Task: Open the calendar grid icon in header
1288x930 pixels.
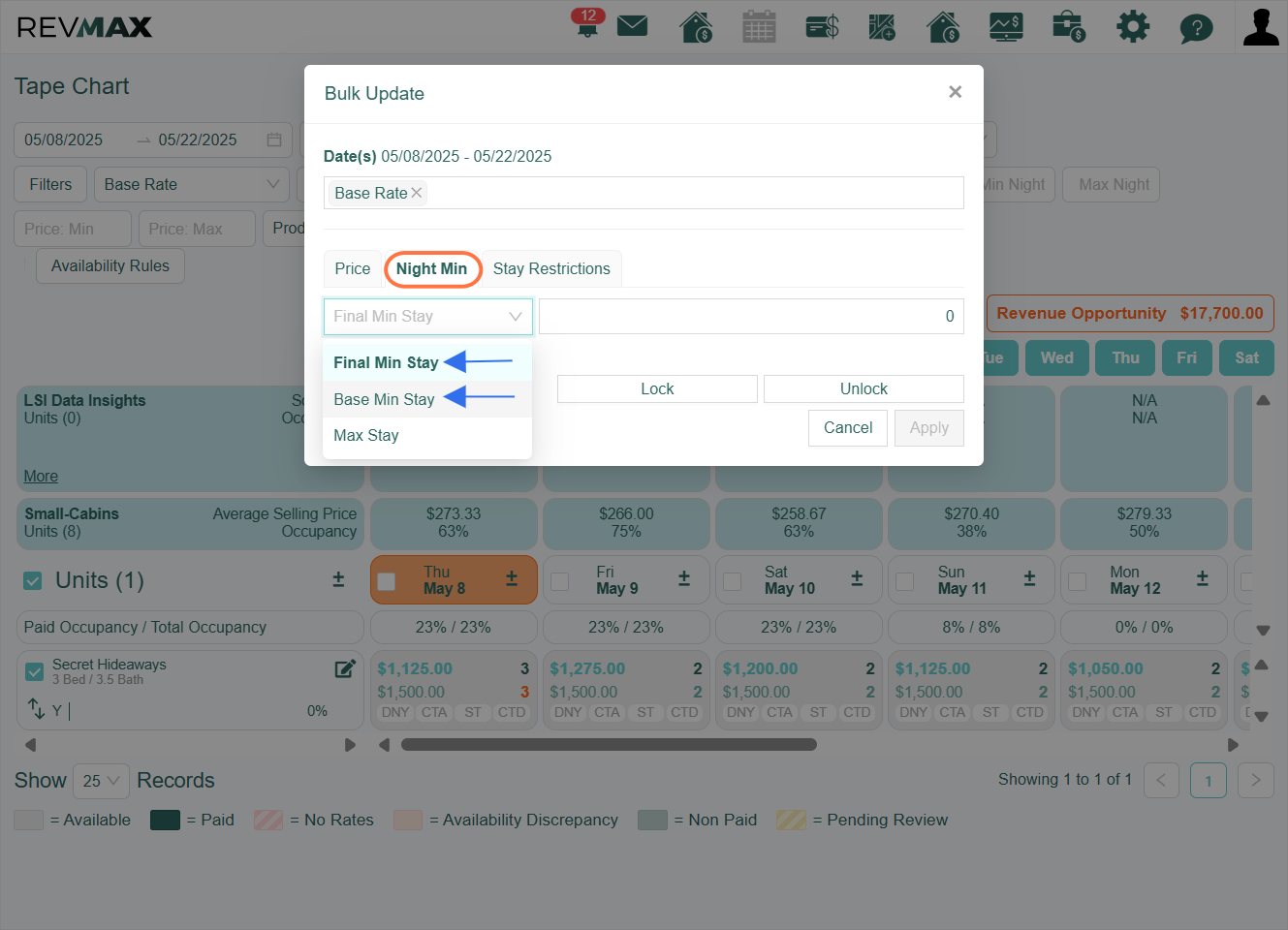Action: pyautogui.click(x=759, y=26)
